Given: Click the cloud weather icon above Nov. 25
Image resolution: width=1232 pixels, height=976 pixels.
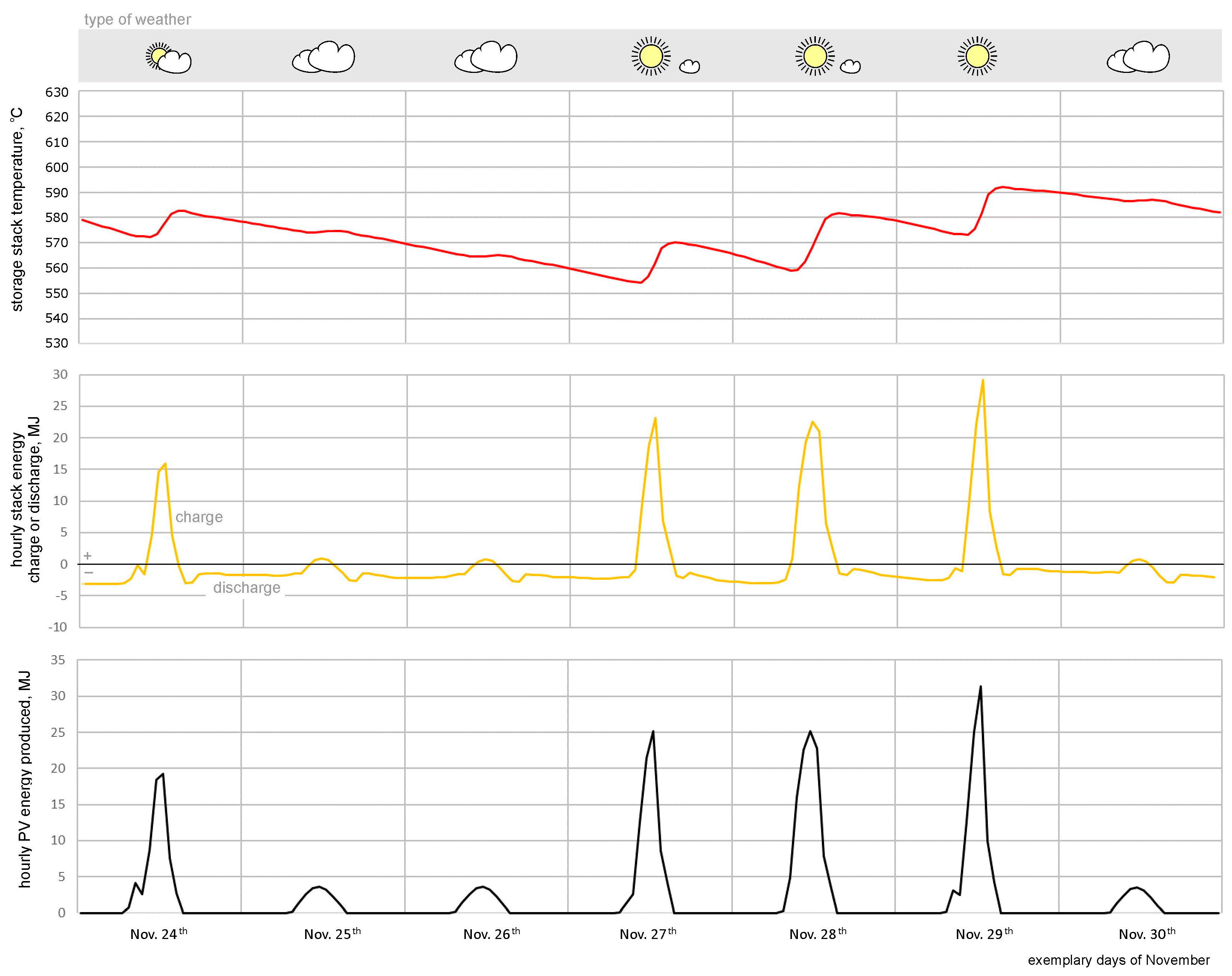Looking at the screenshot, I should coord(323,56).
